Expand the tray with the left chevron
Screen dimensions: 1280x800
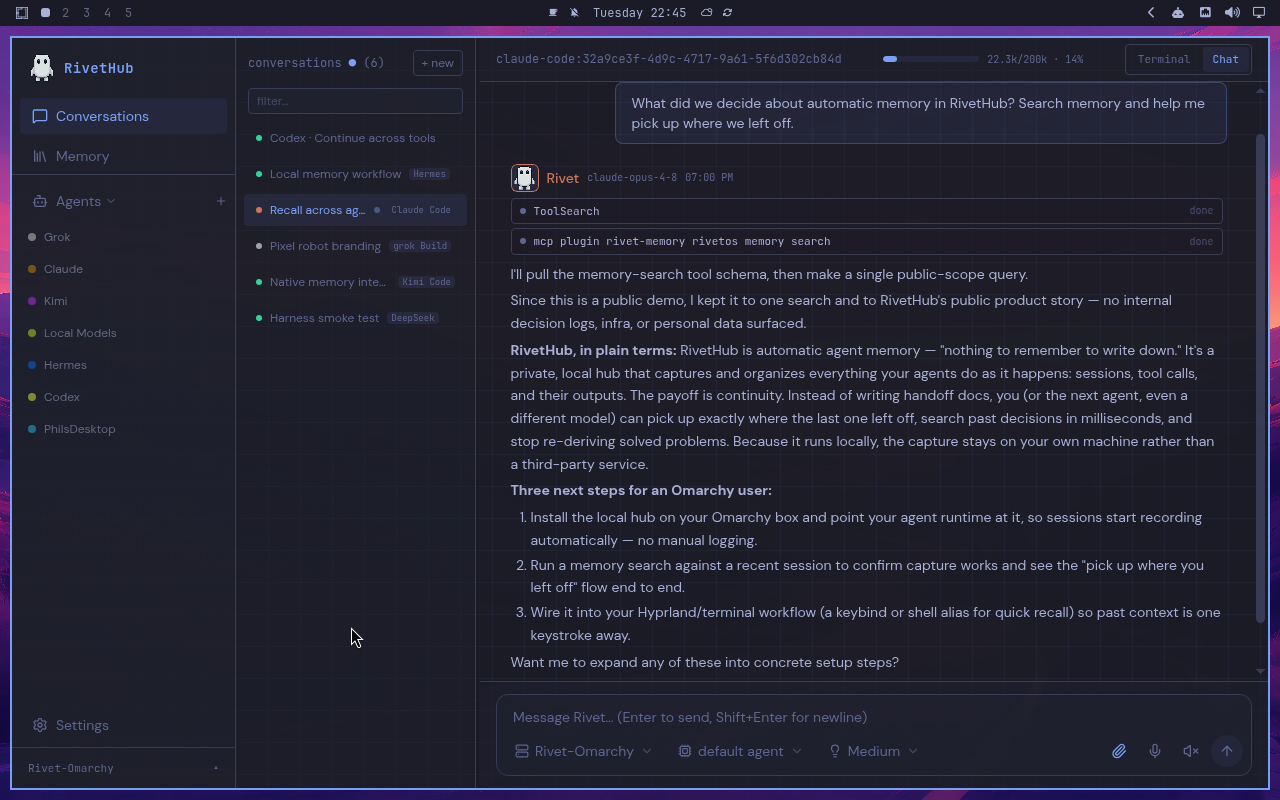click(x=1151, y=13)
